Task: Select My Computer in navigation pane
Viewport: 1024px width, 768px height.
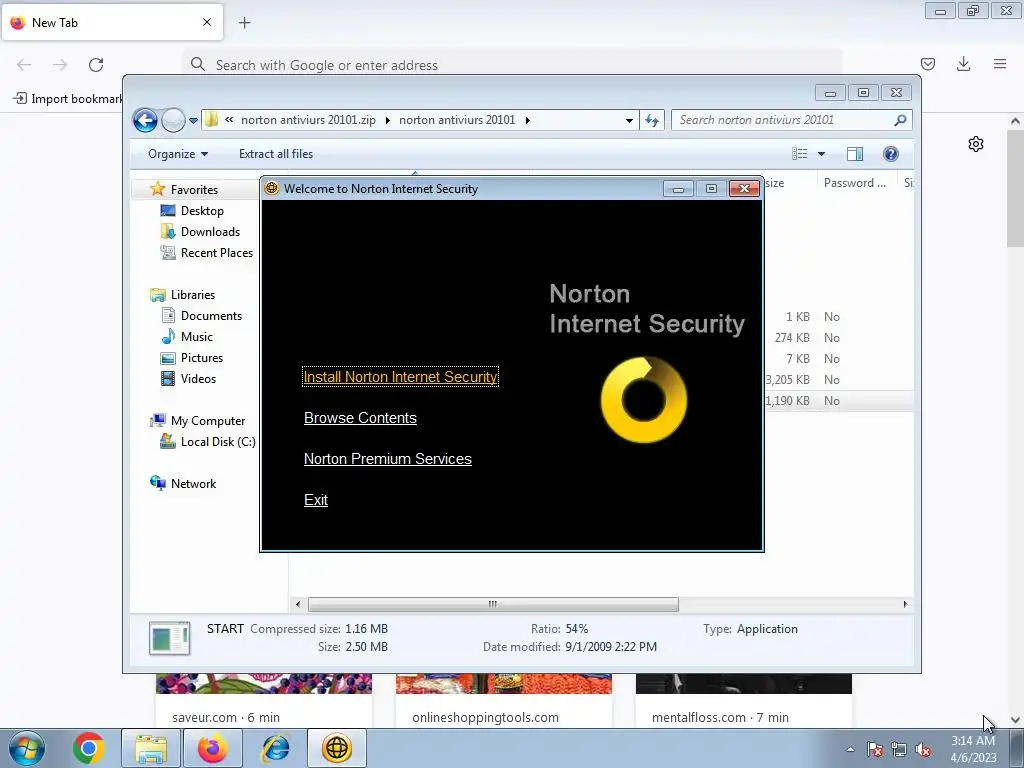Action: (208, 421)
